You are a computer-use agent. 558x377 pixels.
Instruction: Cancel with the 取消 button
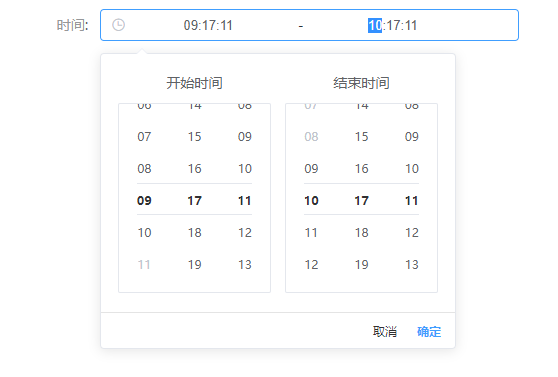tap(385, 331)
